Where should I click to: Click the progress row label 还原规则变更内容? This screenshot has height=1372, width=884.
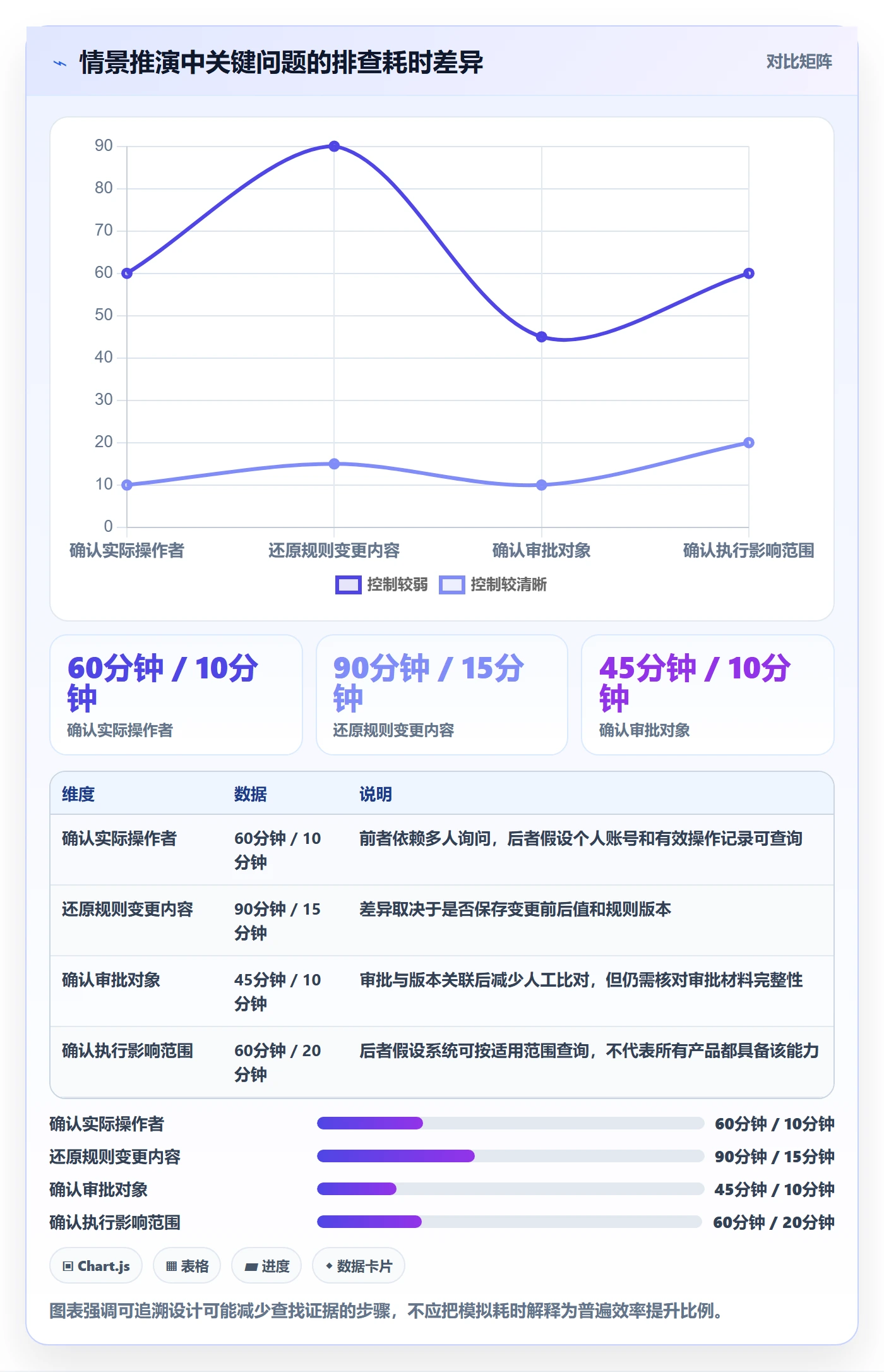click(x=115, y=1157)
